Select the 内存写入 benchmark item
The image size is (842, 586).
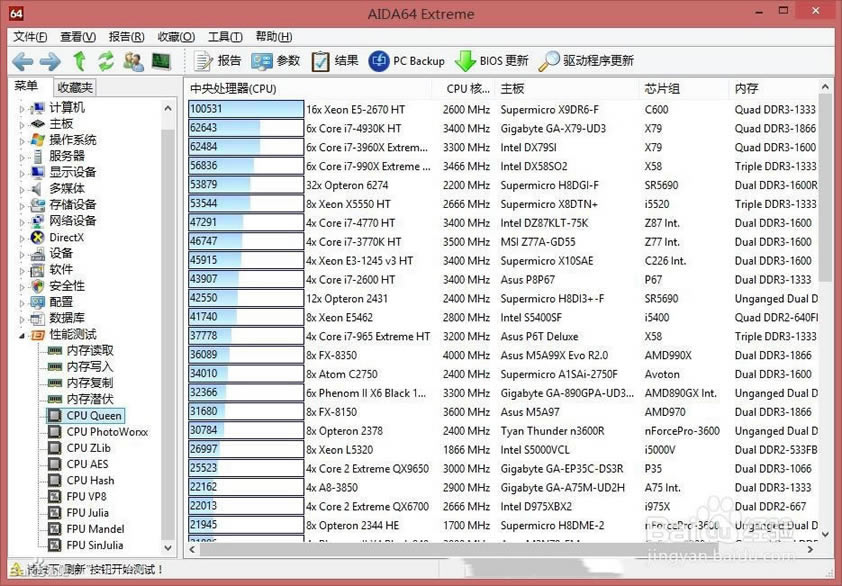pos(90,367)
